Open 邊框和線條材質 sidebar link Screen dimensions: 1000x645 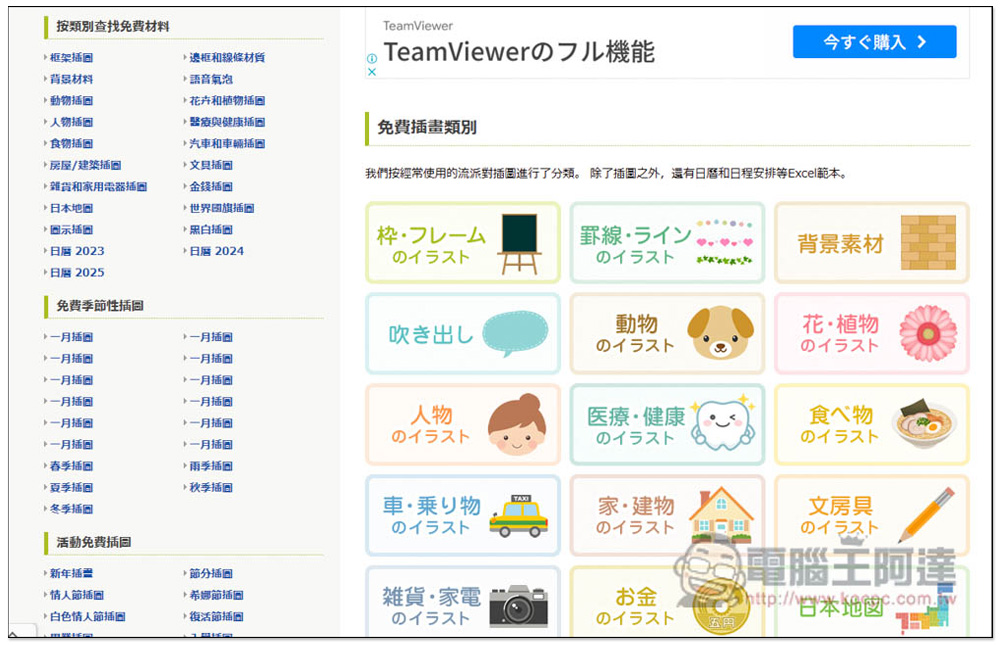tap(227, 57)
